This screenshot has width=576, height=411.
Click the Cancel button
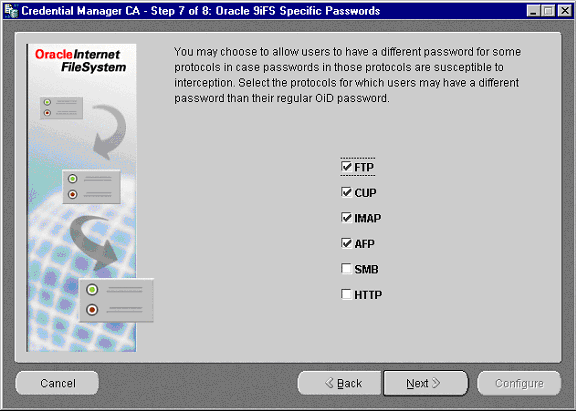point(57,383)
